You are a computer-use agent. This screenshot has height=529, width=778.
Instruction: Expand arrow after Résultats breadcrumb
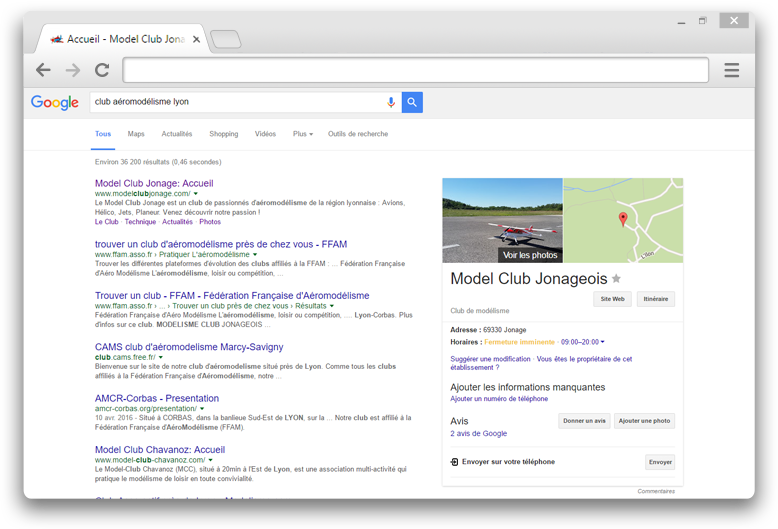[x=331, y=306]
